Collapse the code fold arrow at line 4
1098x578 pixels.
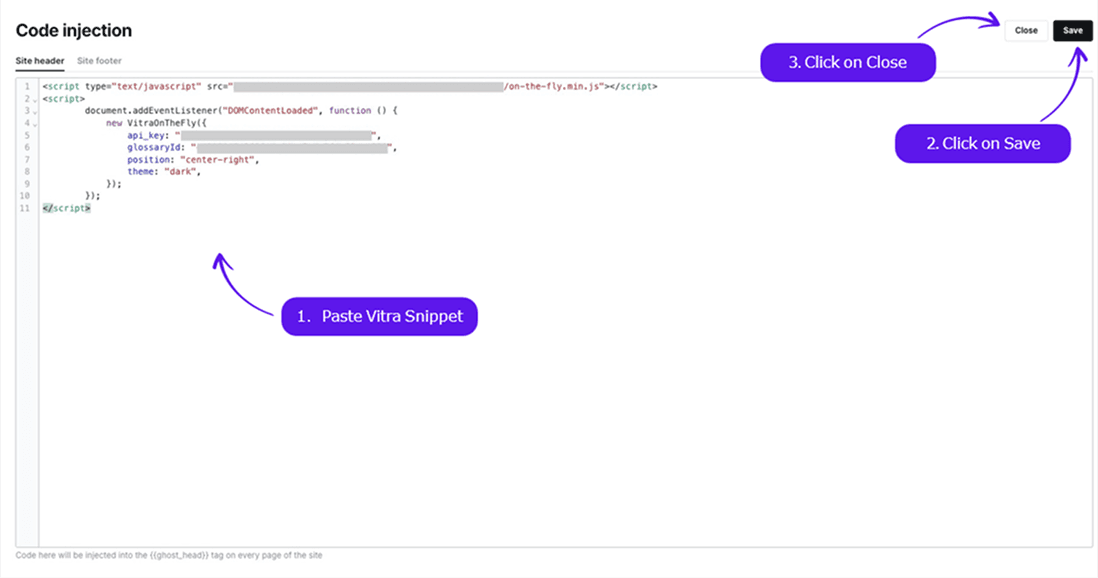pos(35,125)
